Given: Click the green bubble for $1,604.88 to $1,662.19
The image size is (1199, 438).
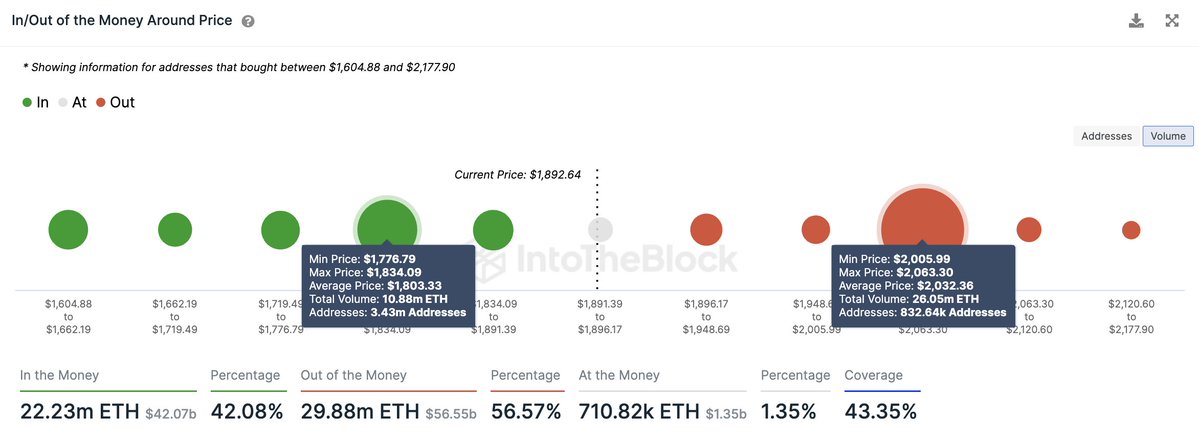Looking at the screenshot, I should [68, 230].
